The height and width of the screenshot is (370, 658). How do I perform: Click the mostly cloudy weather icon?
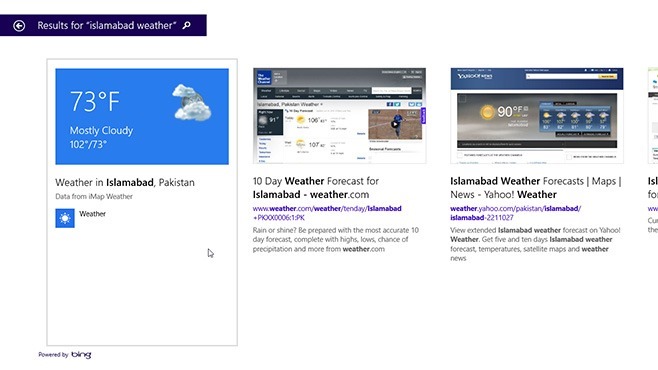coord(191,102)
